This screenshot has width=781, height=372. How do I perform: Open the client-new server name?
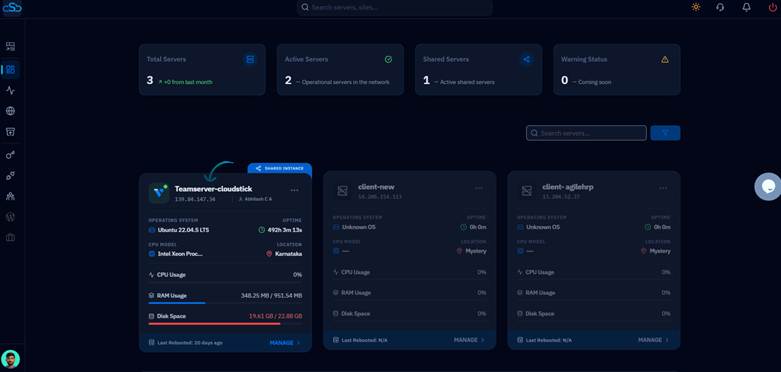click(376, 187)
